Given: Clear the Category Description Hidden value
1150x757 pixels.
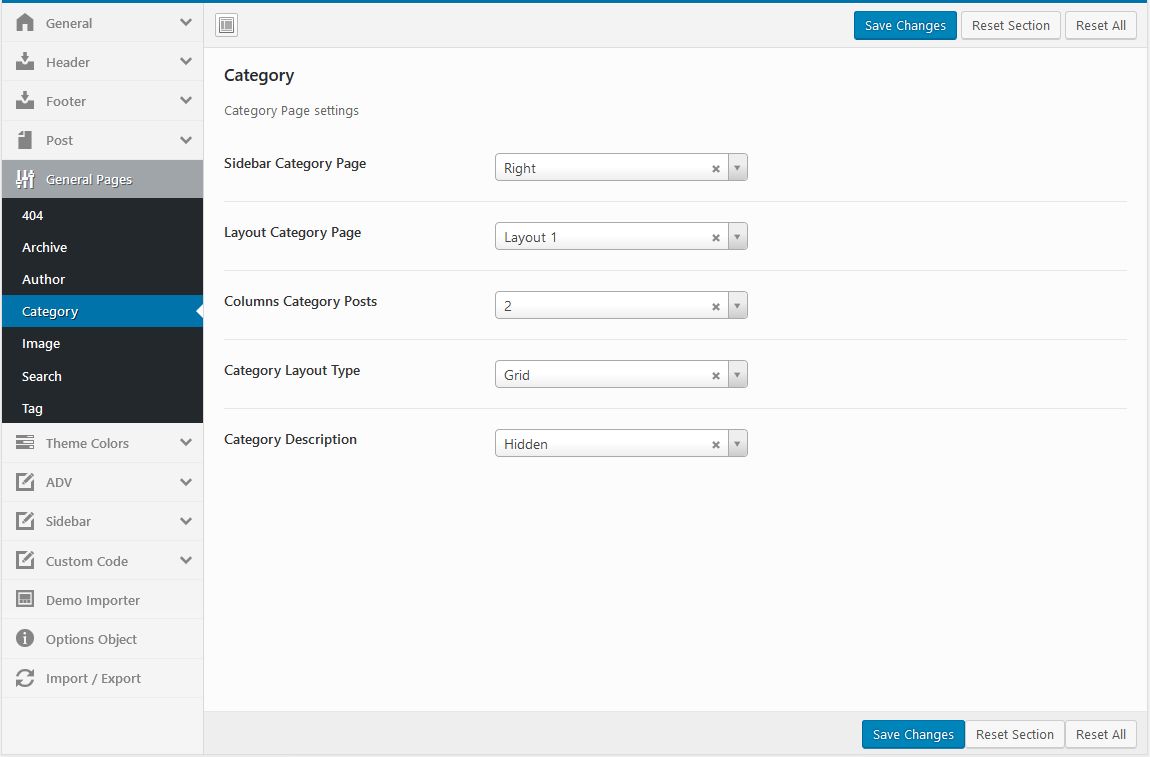Looking at the screenshot, I should [716, 445].
